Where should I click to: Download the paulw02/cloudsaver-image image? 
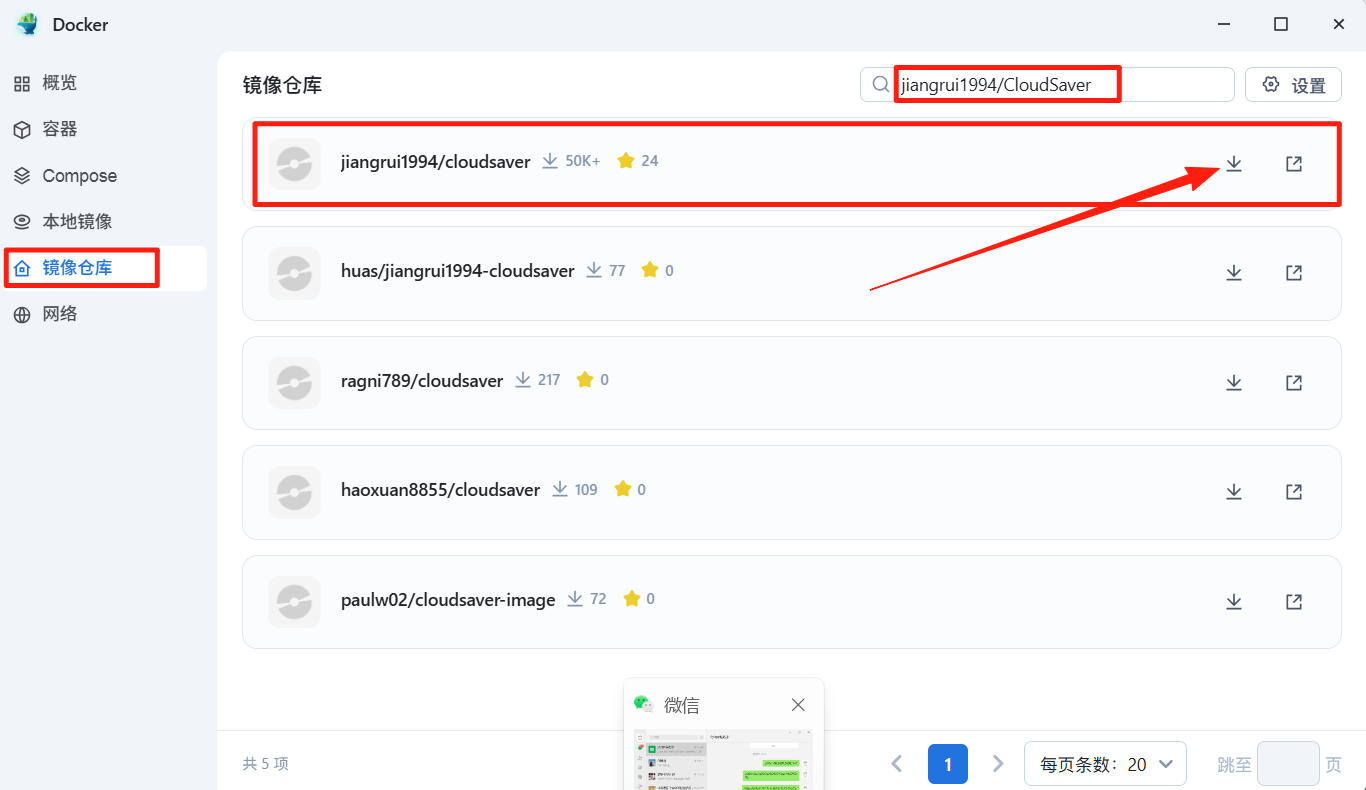pos(1234,601)
